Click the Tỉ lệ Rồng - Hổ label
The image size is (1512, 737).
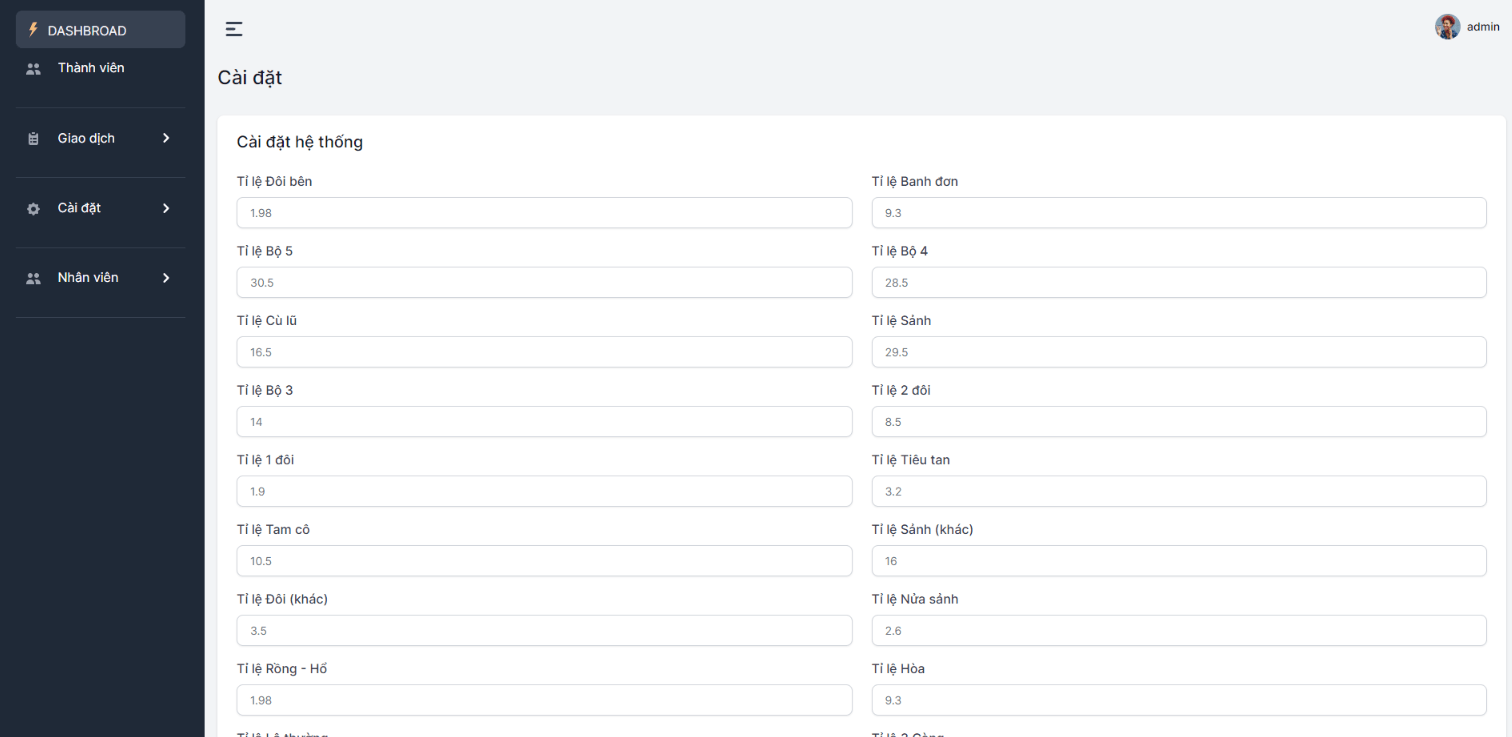[x=282, y=669]
